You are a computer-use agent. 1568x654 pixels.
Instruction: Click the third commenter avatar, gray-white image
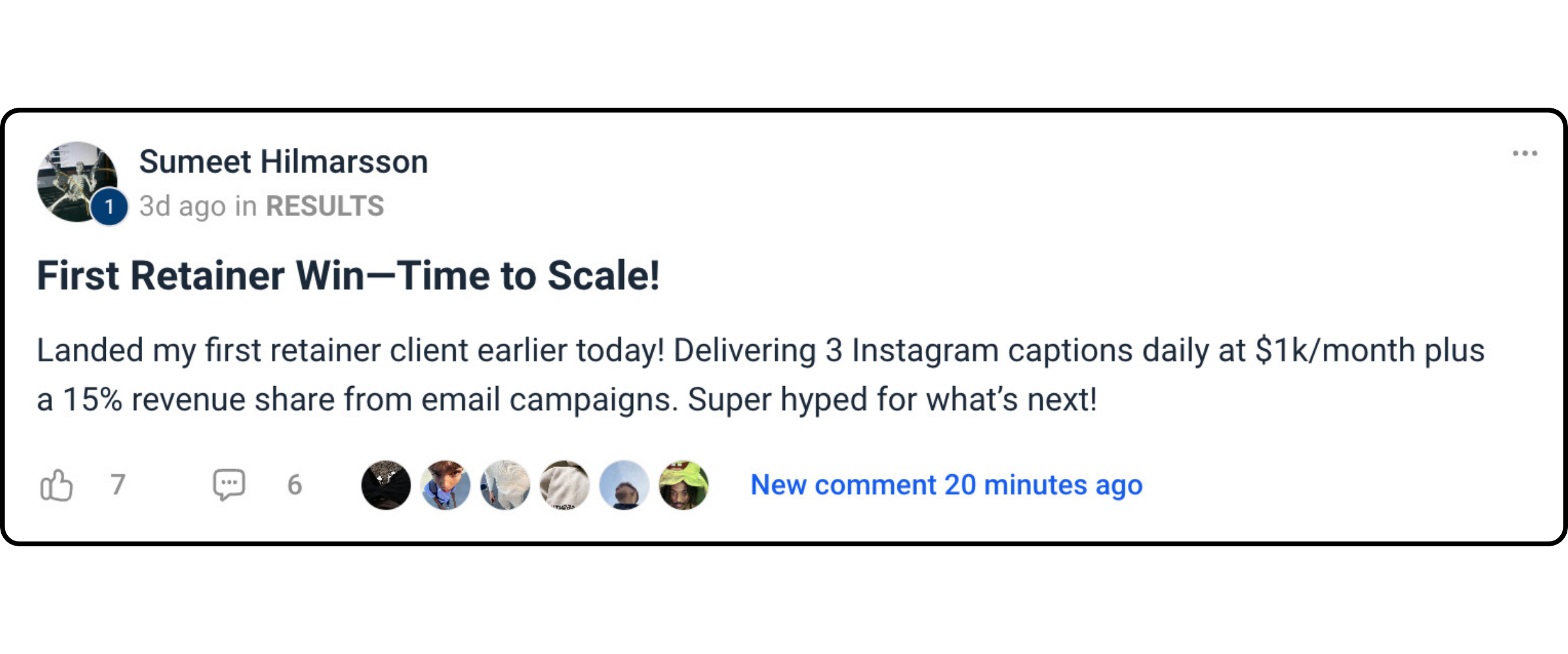pyautogui.click(x=505, y=485)
